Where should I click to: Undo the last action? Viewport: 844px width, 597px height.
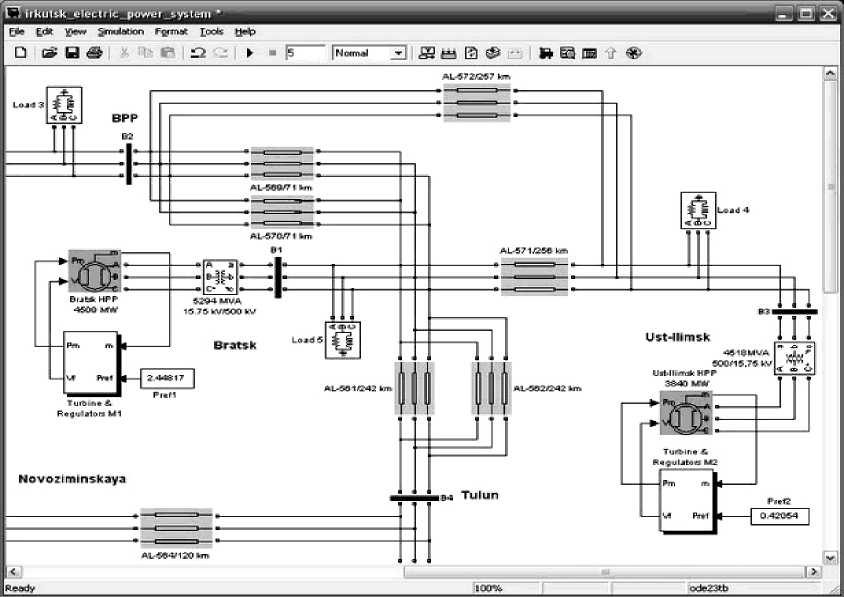pos(198,53)
